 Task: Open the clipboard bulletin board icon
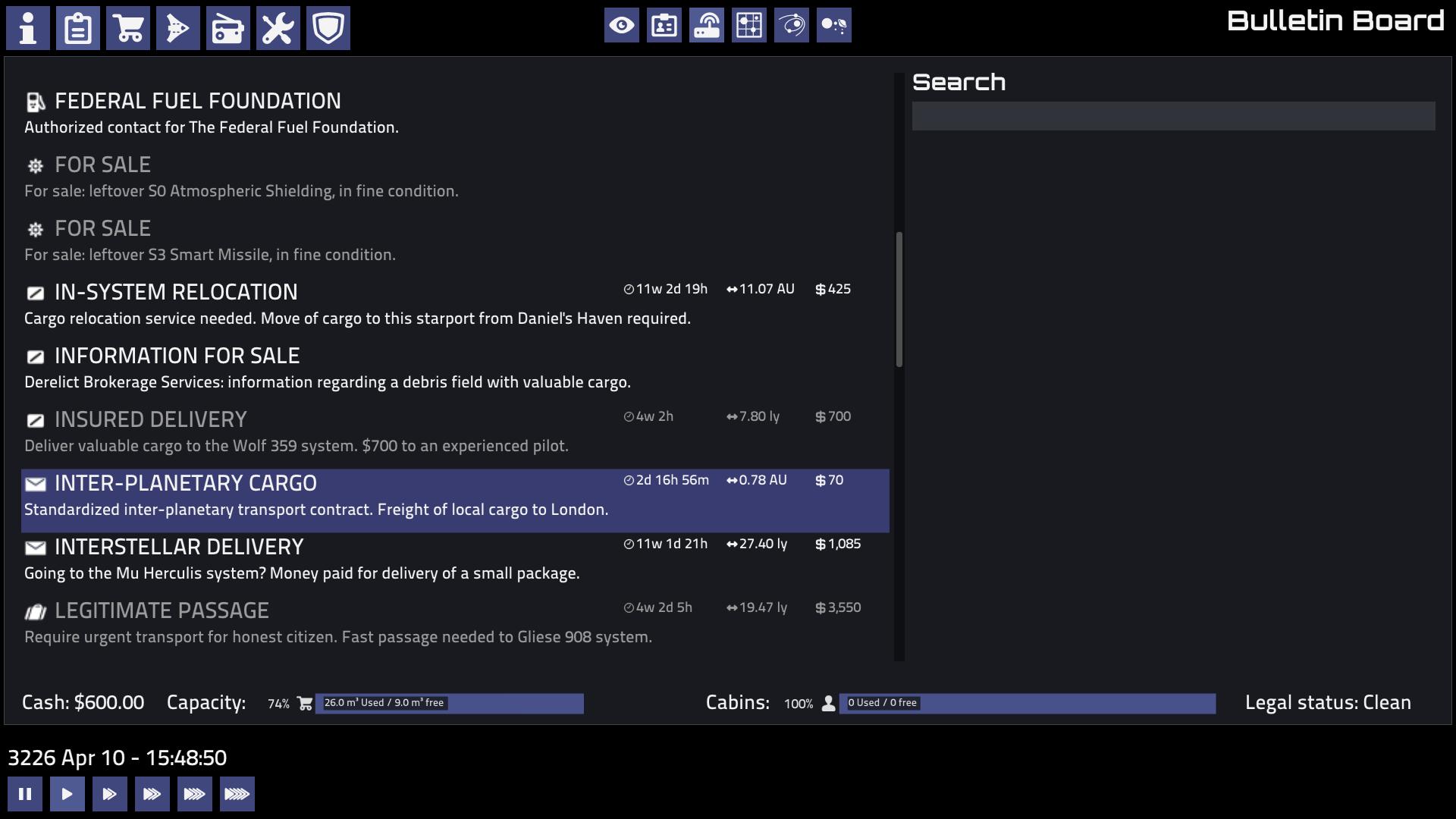[78, 29]
